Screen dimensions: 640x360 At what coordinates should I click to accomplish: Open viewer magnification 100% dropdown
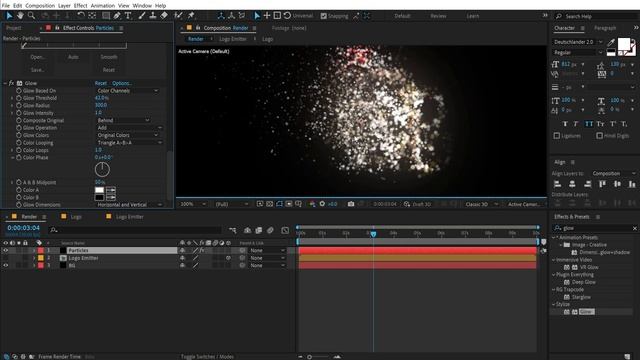pos(193,204)
